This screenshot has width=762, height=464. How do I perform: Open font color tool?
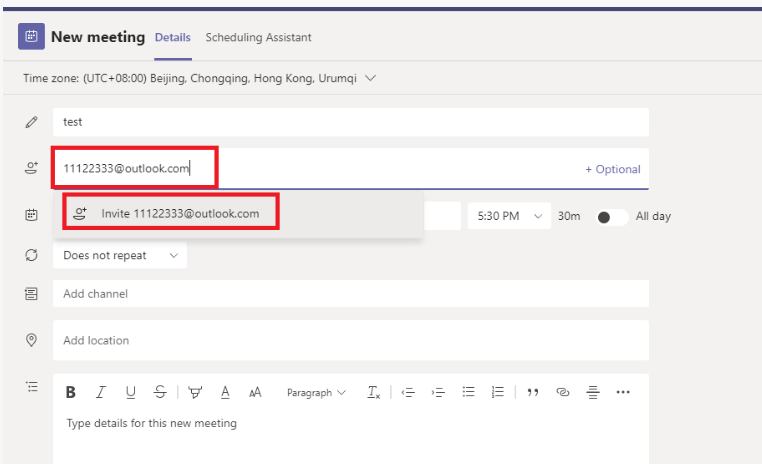[x=225, y=392]
